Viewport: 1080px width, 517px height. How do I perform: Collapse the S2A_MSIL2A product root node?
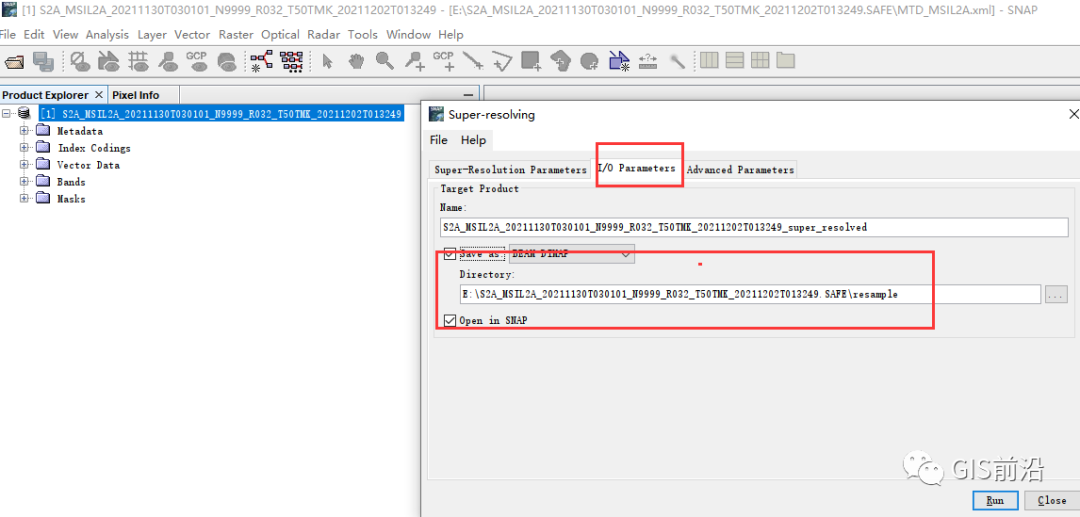(x=8, y=113)
